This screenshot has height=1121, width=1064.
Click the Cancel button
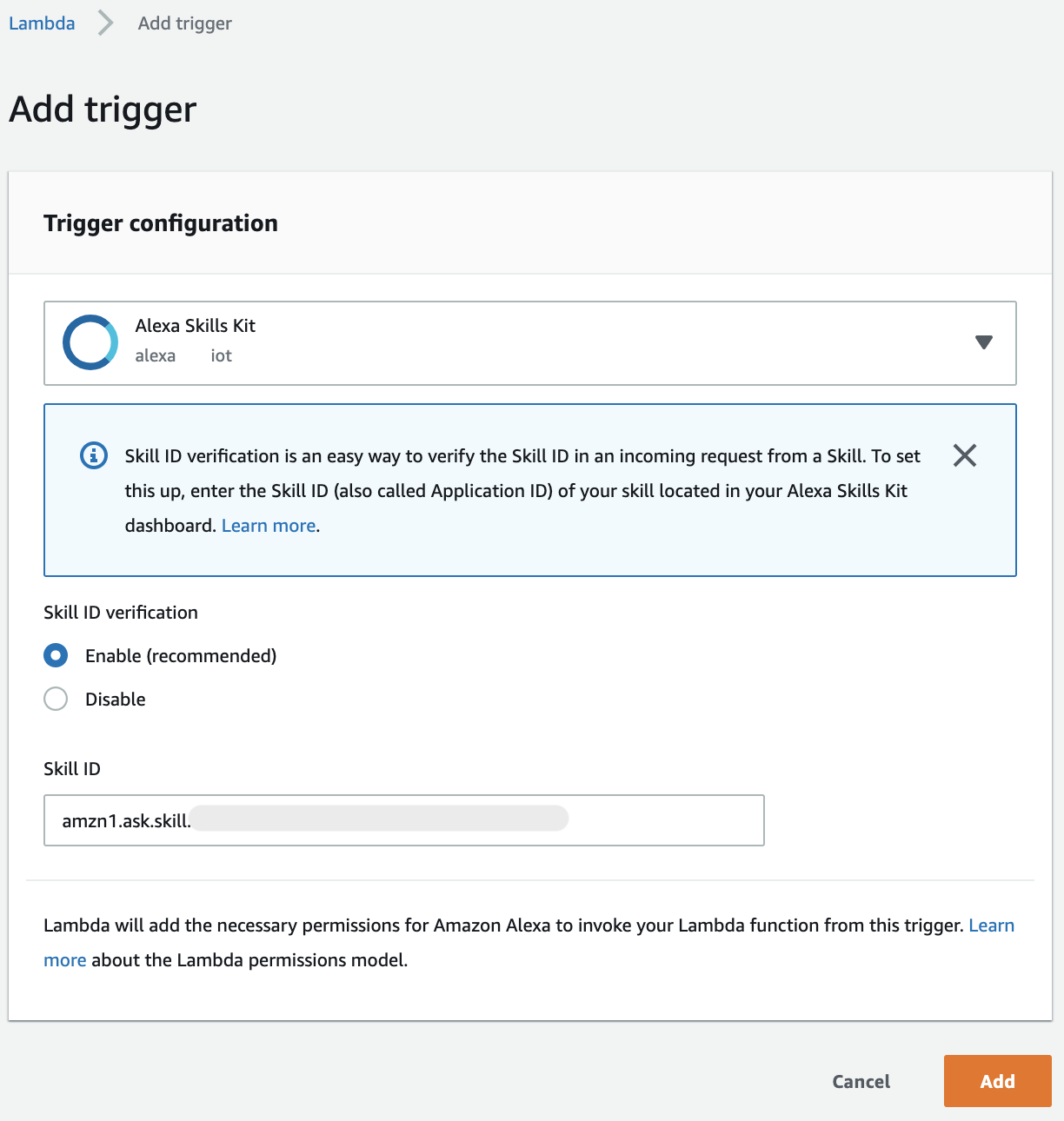click(x=861, y=1081)
